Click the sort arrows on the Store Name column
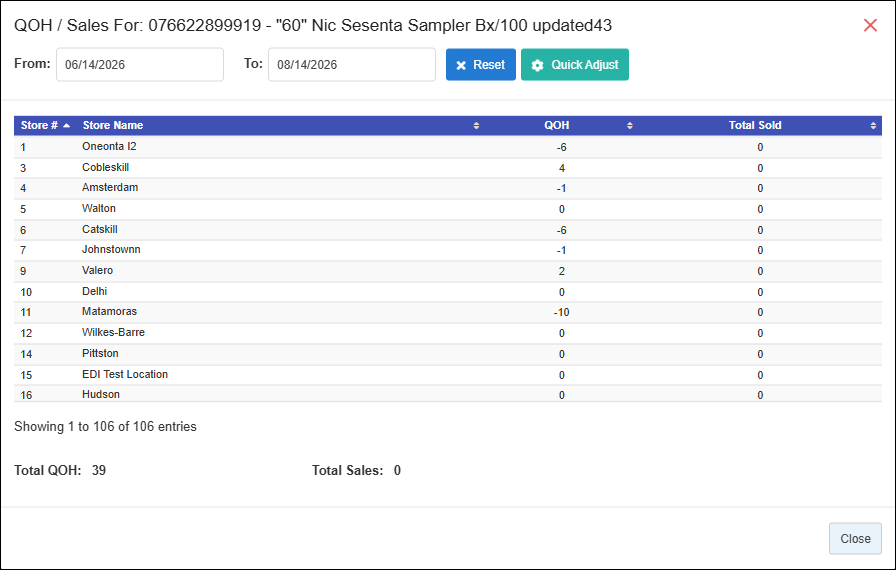Viewport: 896px width, 570px height. [476, 126]
